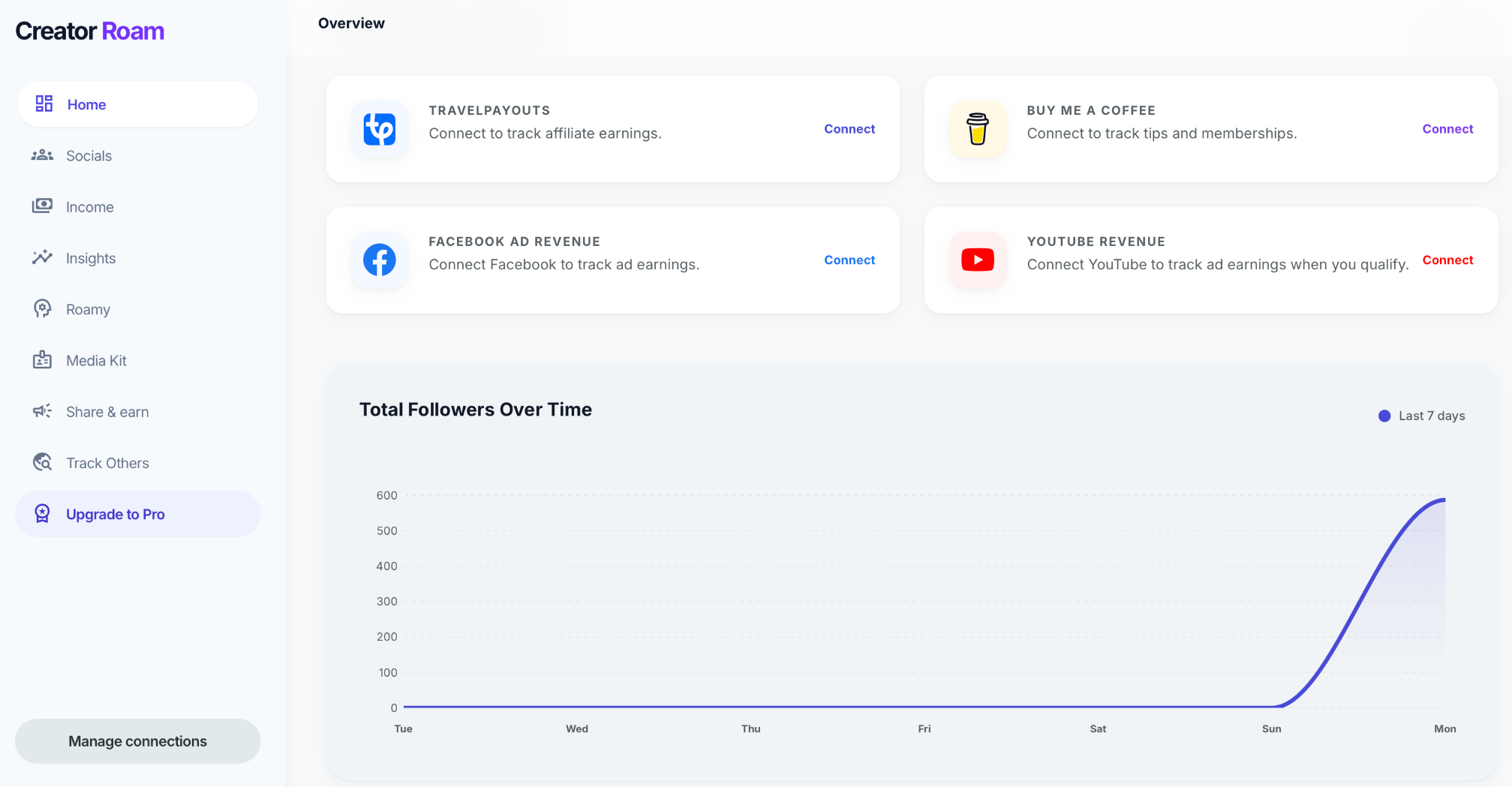Click the Media Kit badge icon
The width and height of the screenshot is (1512, 787).
pyautogui.click(x=42, y=360)
